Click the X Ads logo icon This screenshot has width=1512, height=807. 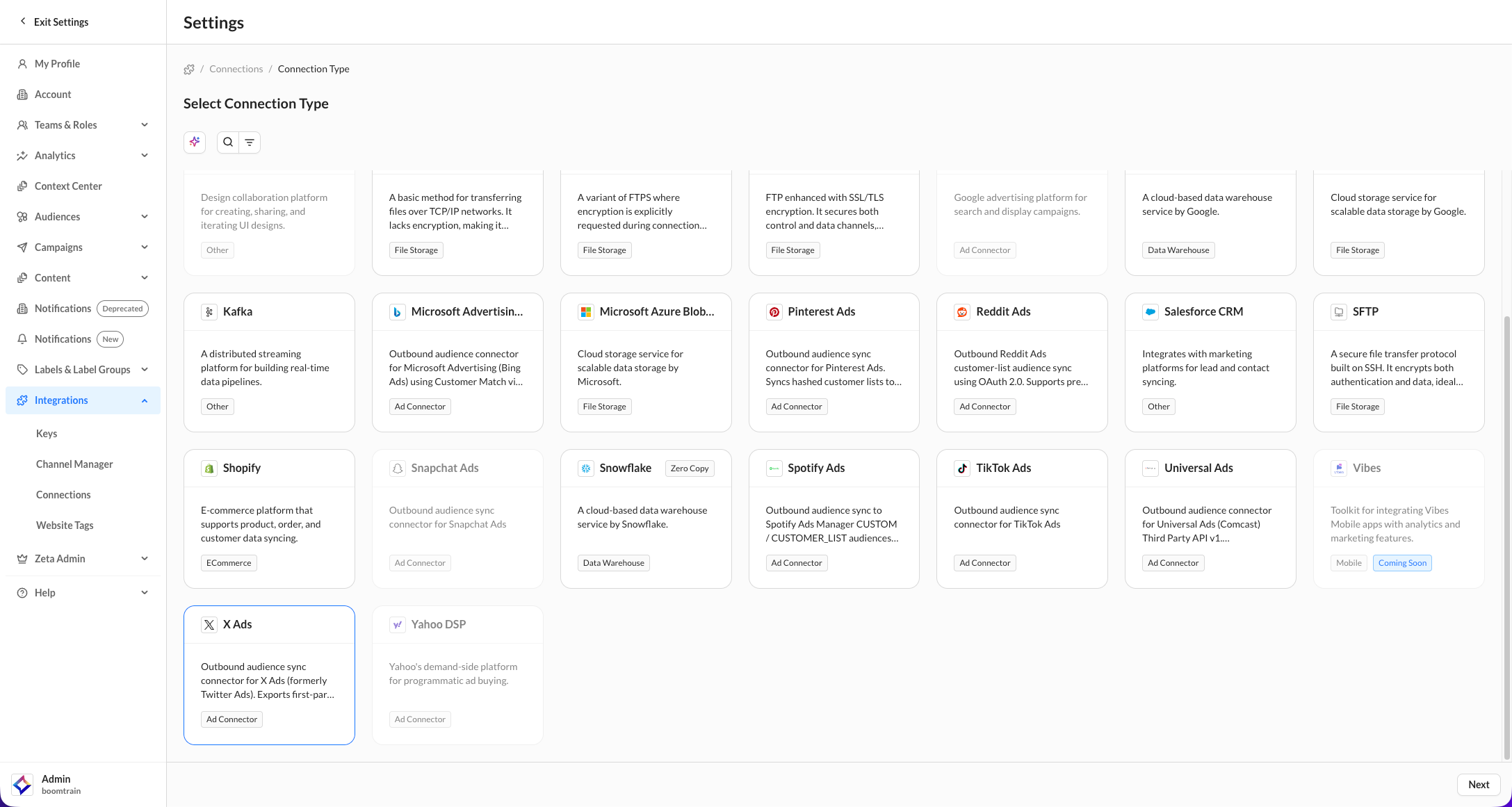(209, 625)
